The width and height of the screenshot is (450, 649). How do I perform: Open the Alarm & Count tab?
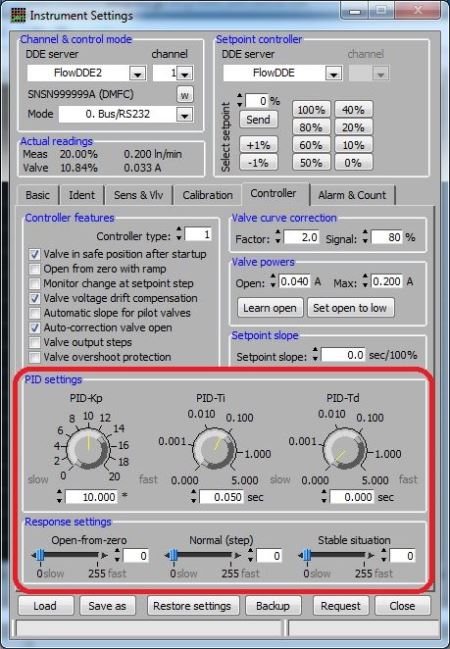tap(352, 195)
